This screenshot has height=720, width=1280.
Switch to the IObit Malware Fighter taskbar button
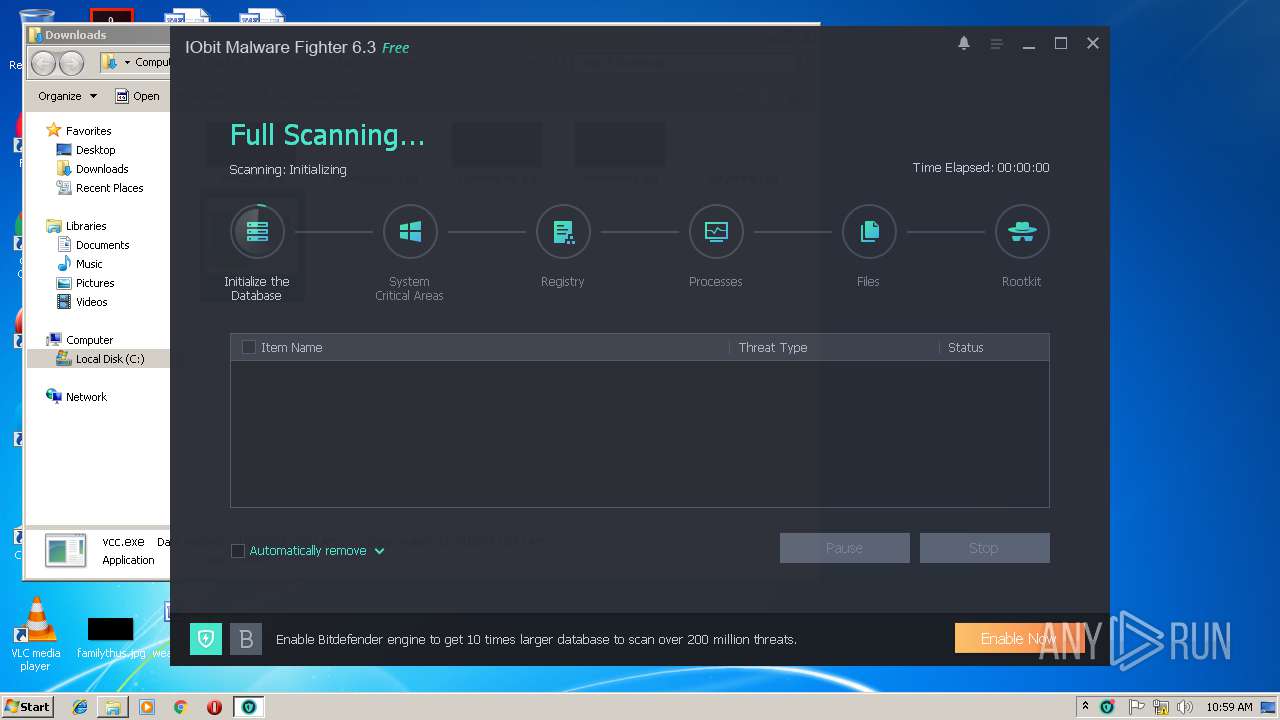click(248, 706)
